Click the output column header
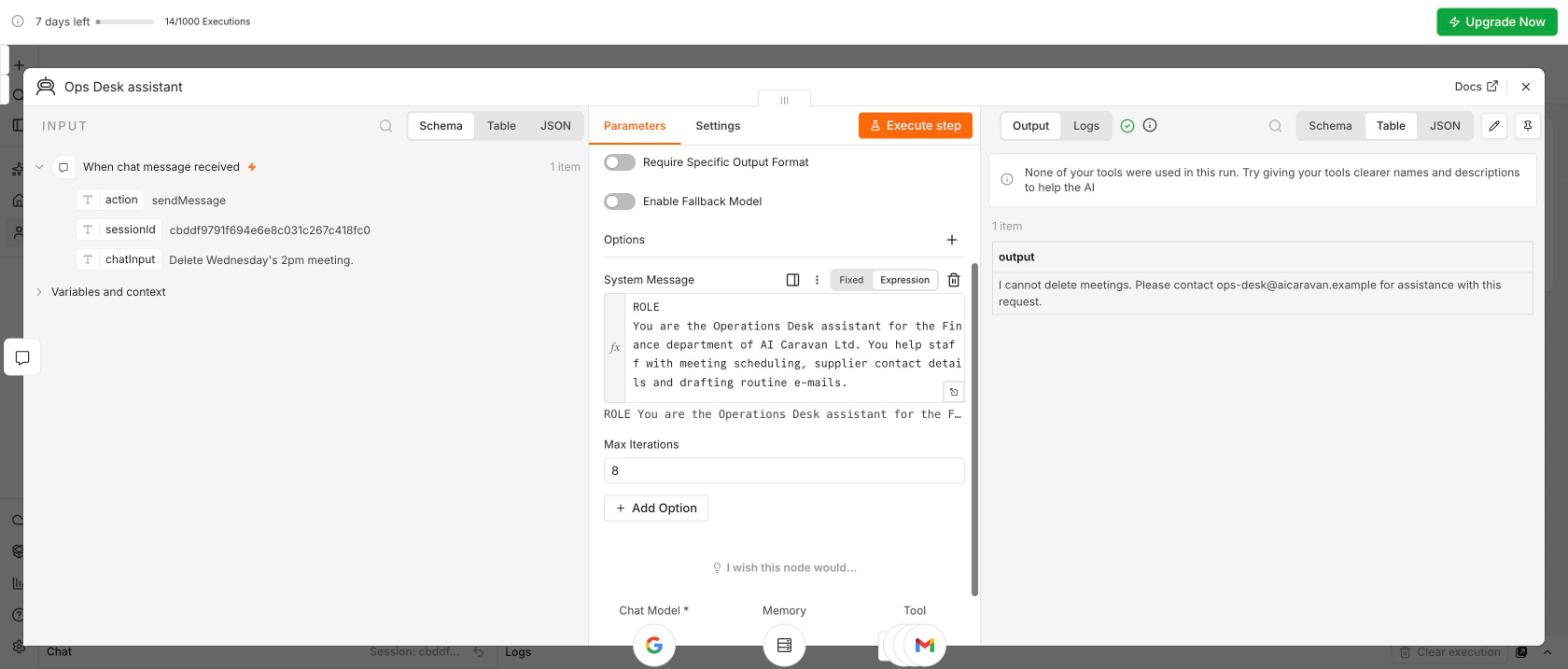 (x=1262, y=257)
